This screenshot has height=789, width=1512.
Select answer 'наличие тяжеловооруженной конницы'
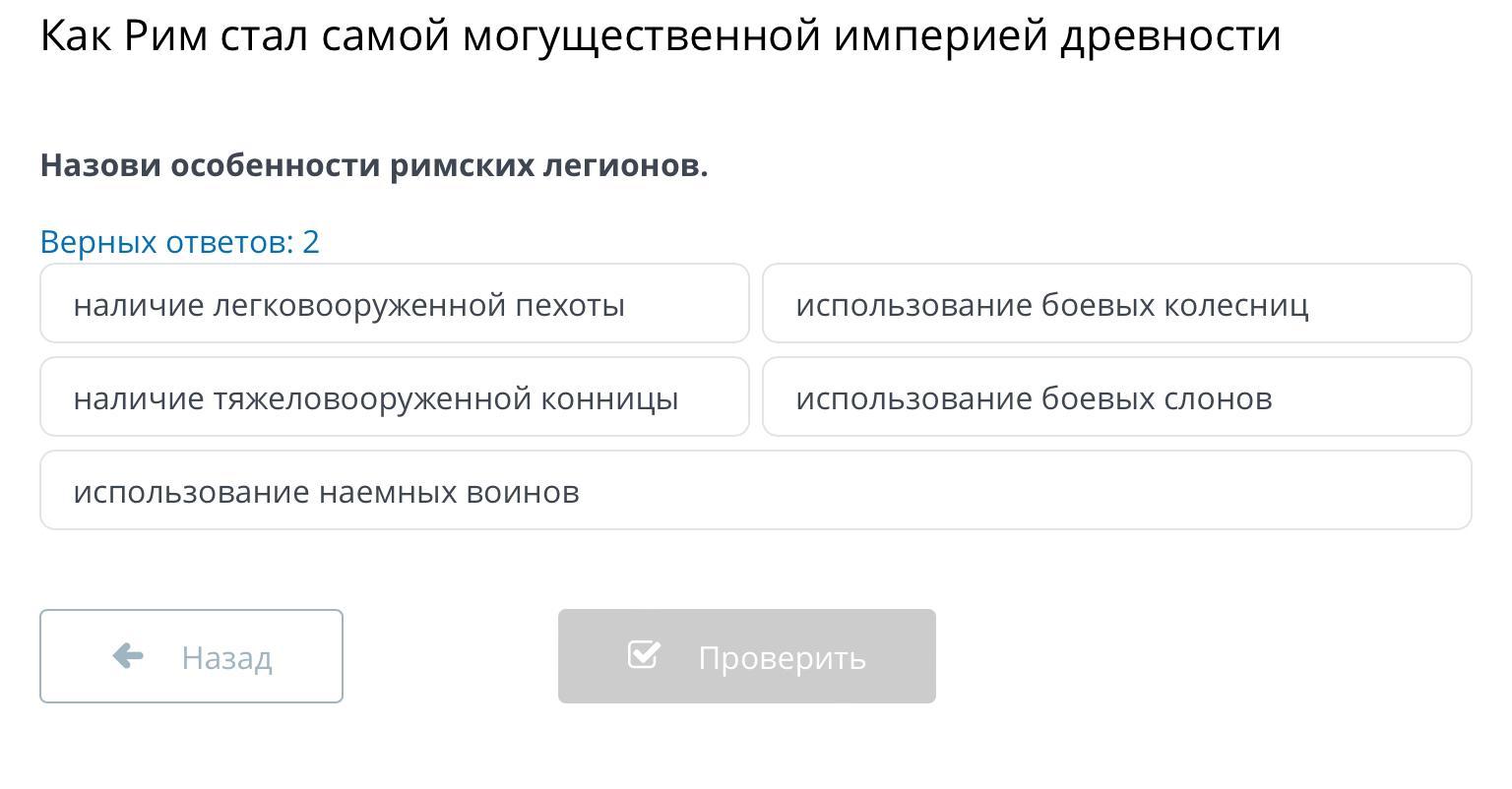click(395, 396)
